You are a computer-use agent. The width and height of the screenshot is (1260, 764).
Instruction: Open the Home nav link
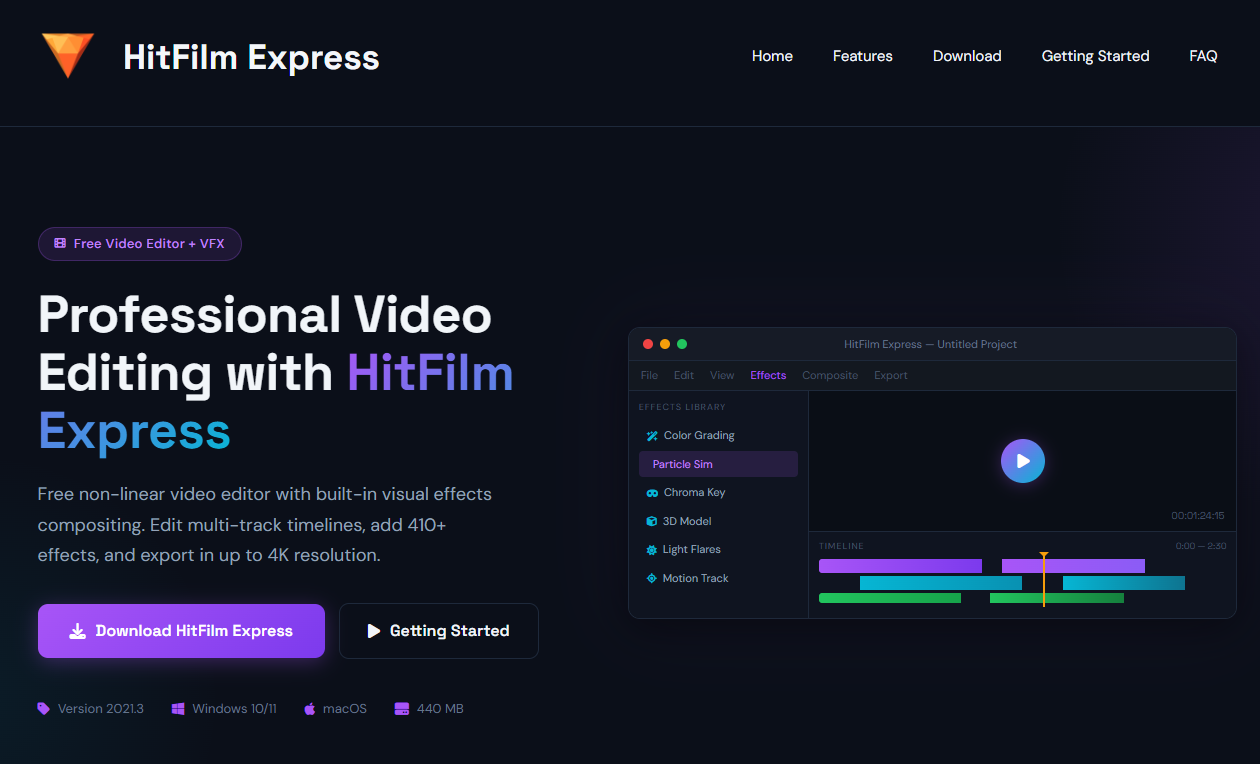click(772, 56)
